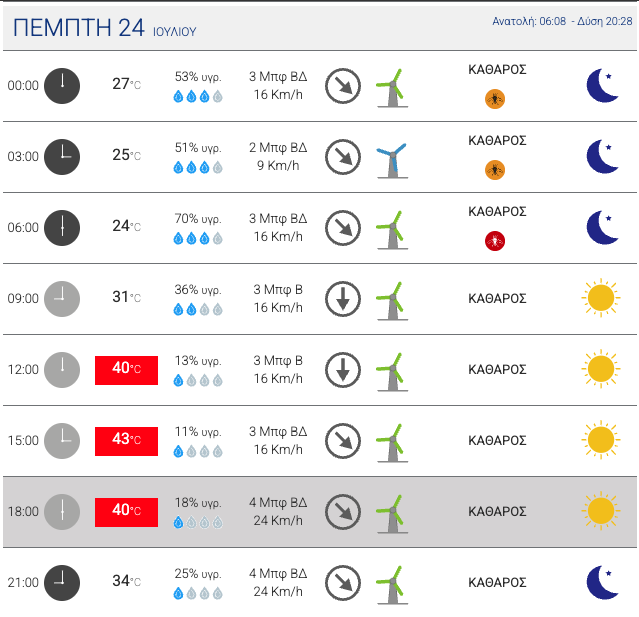The height and width of the screenshot is (617, 639).
Task: Click the orange mosquito icon at 00:00
Action: (494, 99)
